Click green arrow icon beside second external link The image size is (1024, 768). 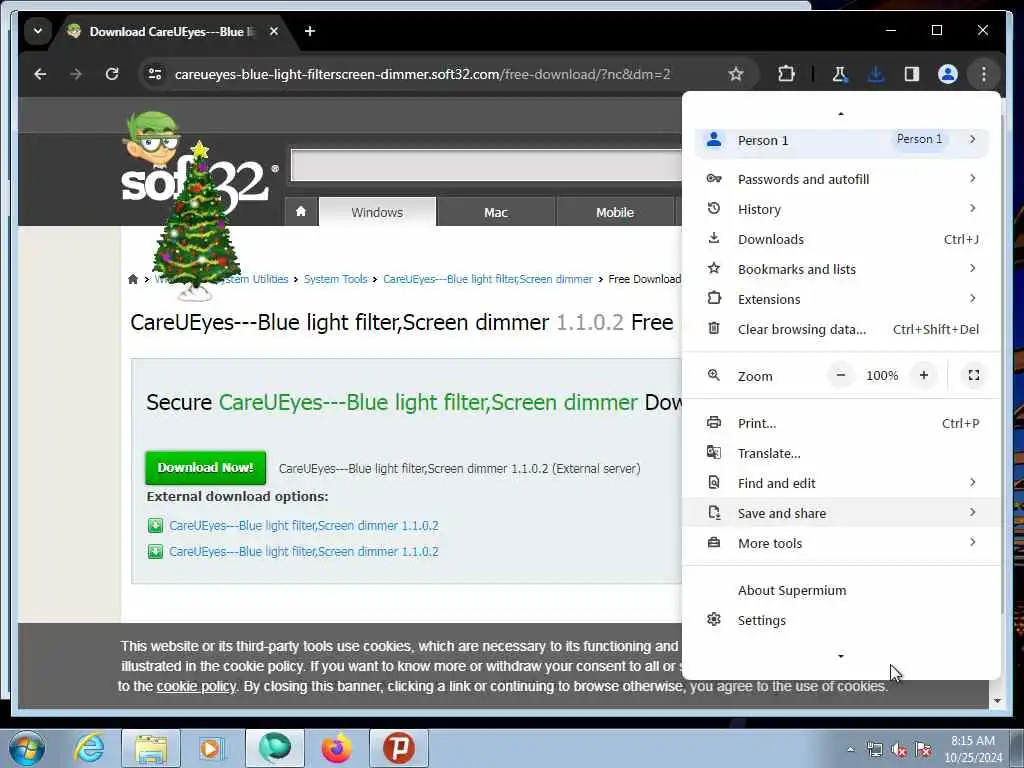pos(155,552)
